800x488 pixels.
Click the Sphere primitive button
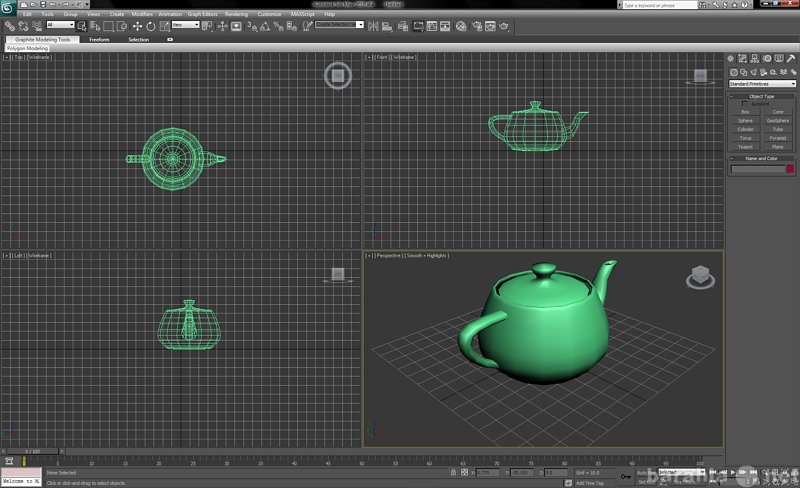click(745, 120)
